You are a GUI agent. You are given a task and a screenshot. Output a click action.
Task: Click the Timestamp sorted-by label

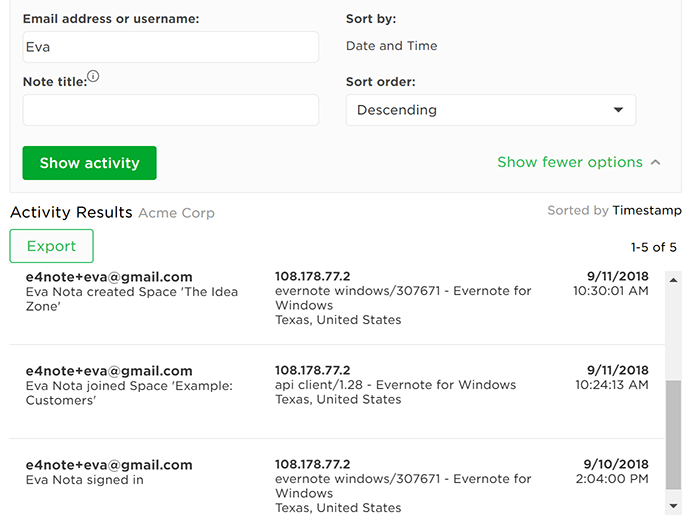(647, 211)
